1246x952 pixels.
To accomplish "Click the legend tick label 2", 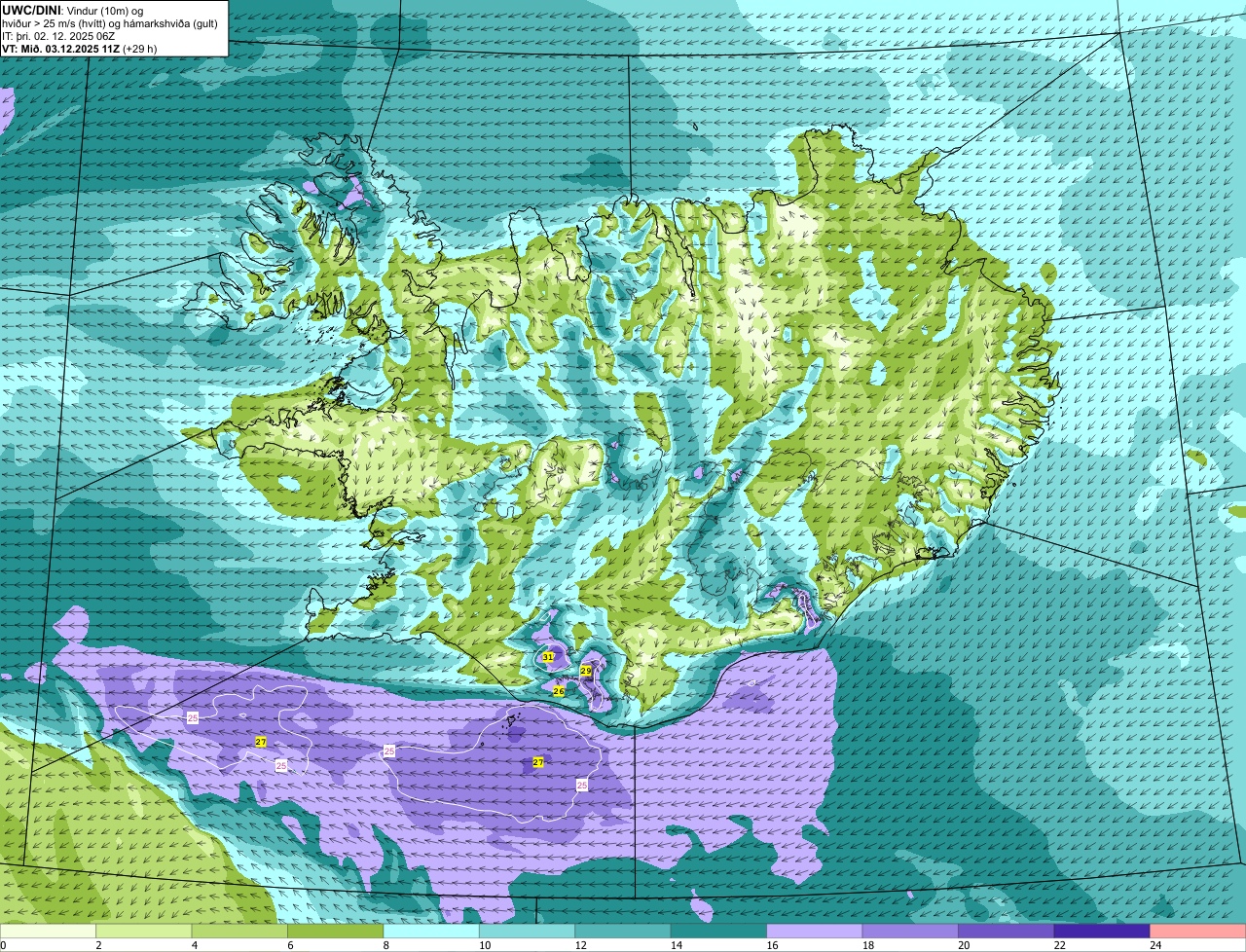I will [x=98, y=945].
